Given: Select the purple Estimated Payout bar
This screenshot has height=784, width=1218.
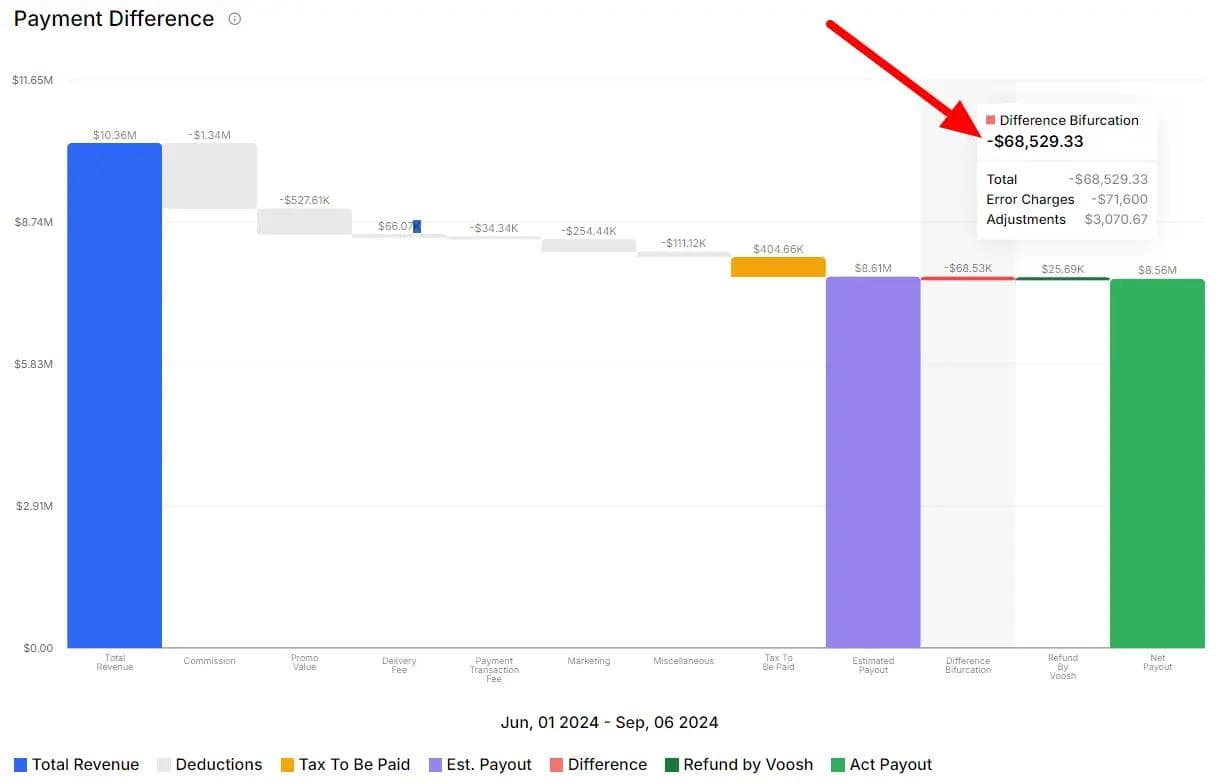Looking at the screenshot, I should point(873,462).
